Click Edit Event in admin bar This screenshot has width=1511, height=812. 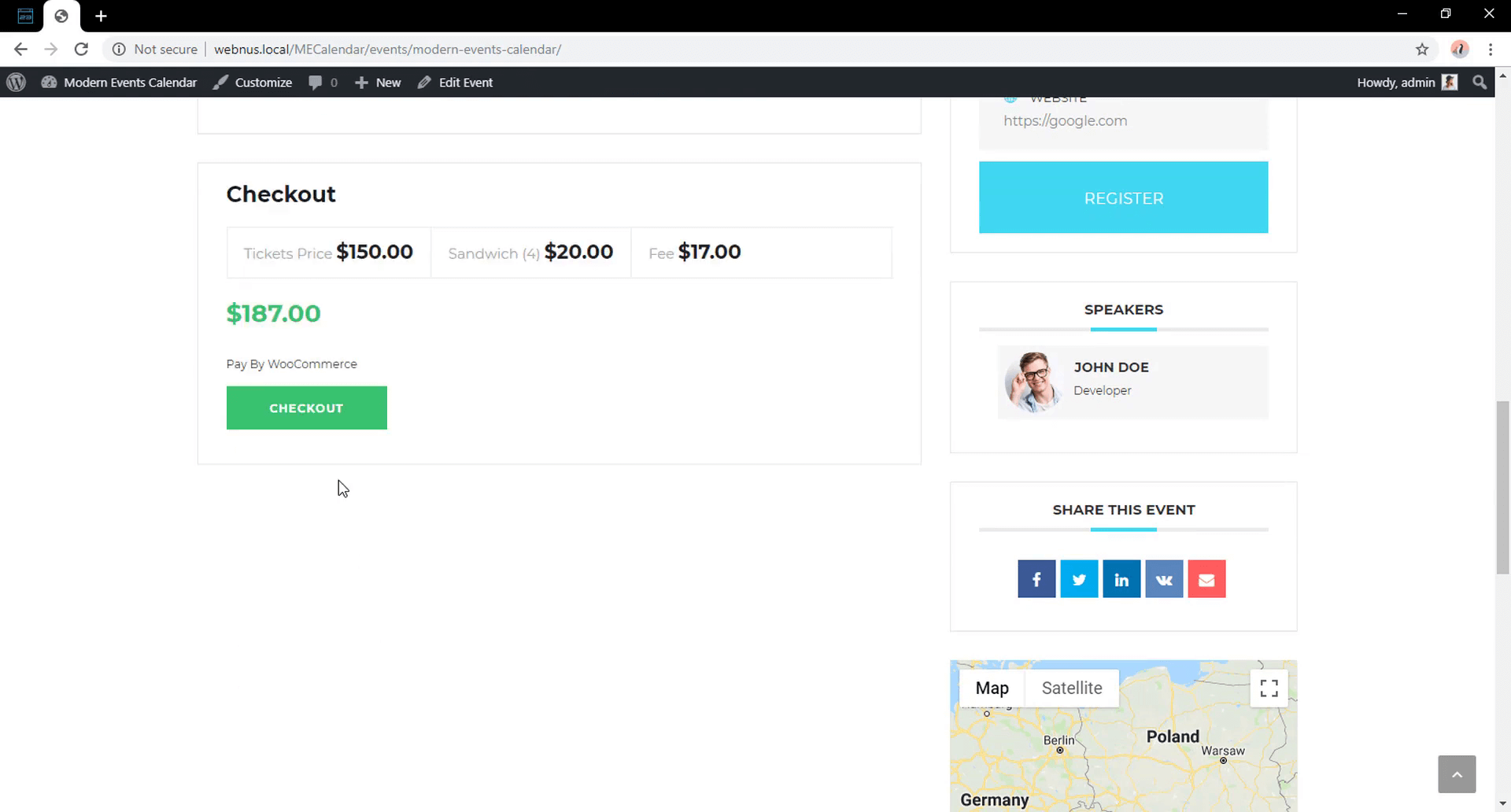coord(455,82)
